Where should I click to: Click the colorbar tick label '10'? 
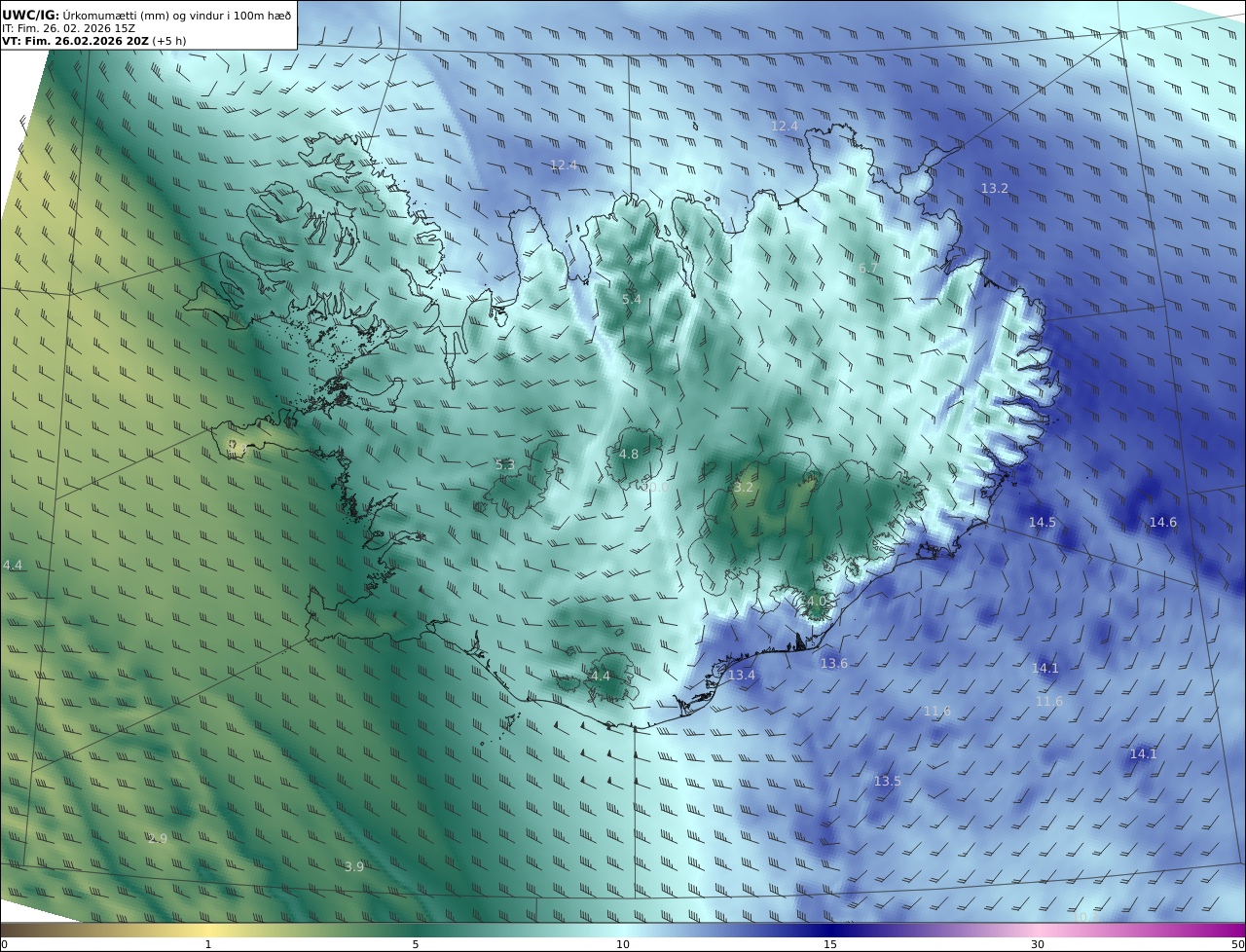(x=623, y=944)
